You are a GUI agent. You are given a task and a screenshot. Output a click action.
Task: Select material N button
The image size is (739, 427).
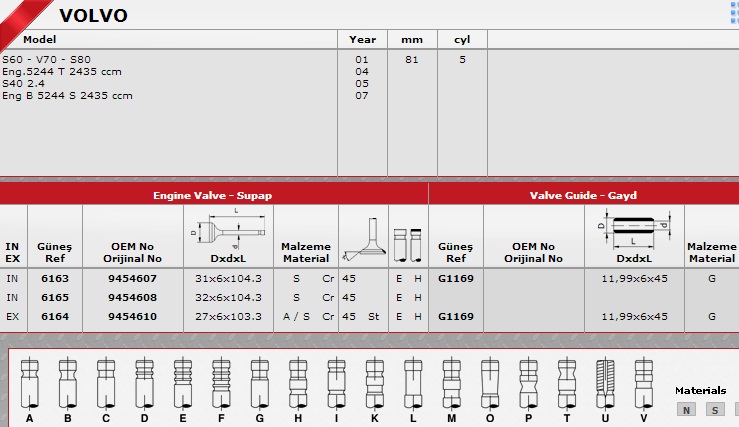[686, 409]
